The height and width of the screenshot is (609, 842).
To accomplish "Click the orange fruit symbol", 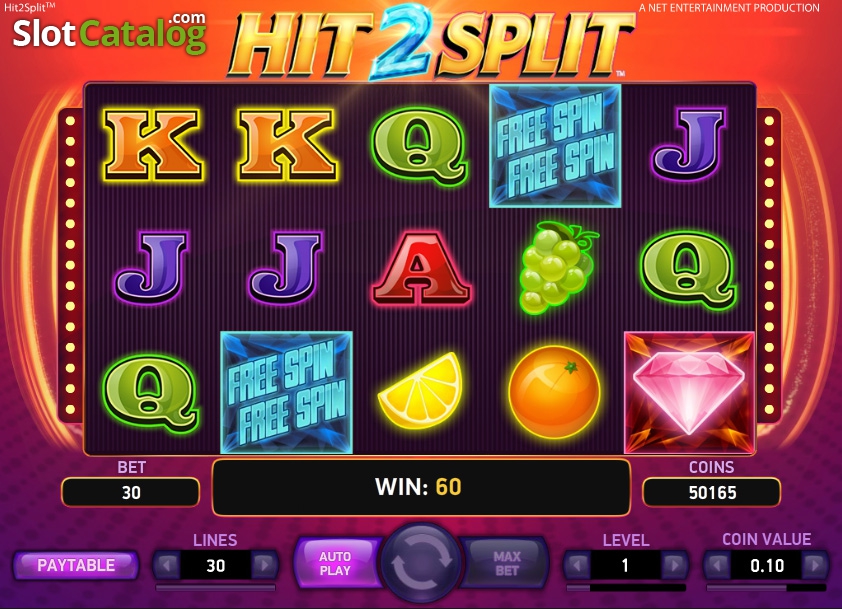I will click(554, 392).
